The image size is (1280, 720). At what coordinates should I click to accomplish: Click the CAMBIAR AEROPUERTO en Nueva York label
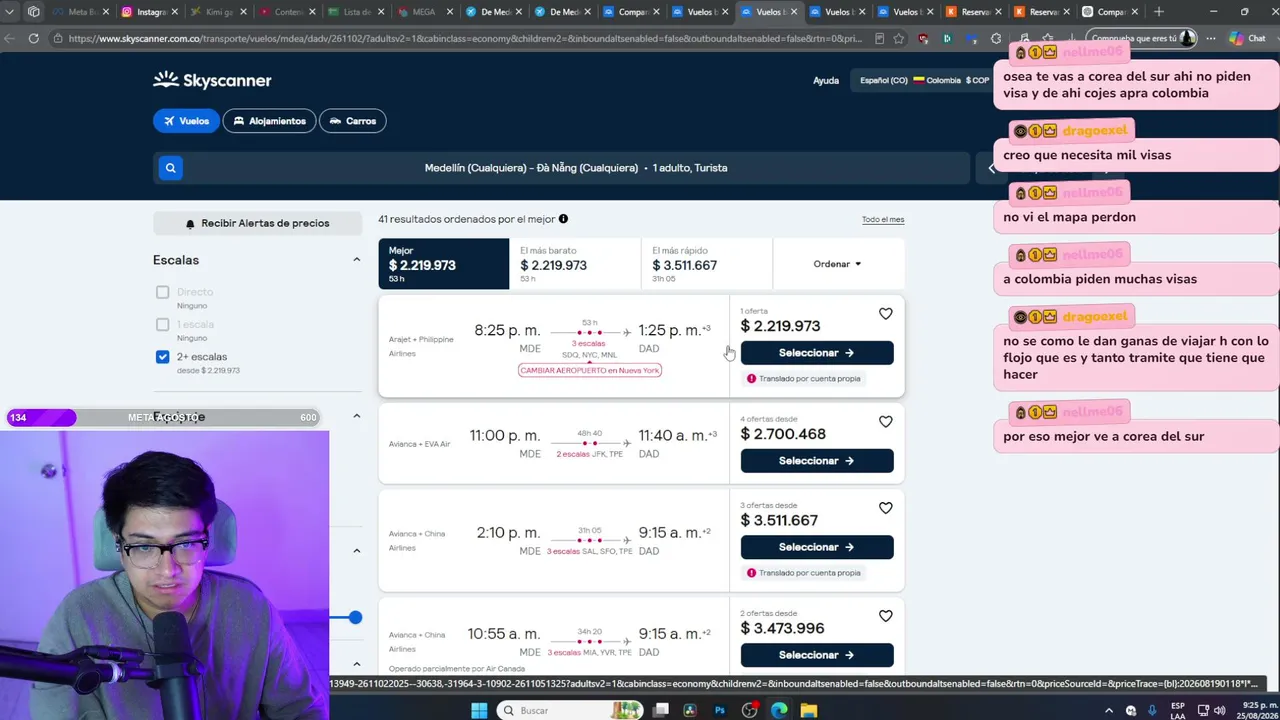tap(590, 370)
